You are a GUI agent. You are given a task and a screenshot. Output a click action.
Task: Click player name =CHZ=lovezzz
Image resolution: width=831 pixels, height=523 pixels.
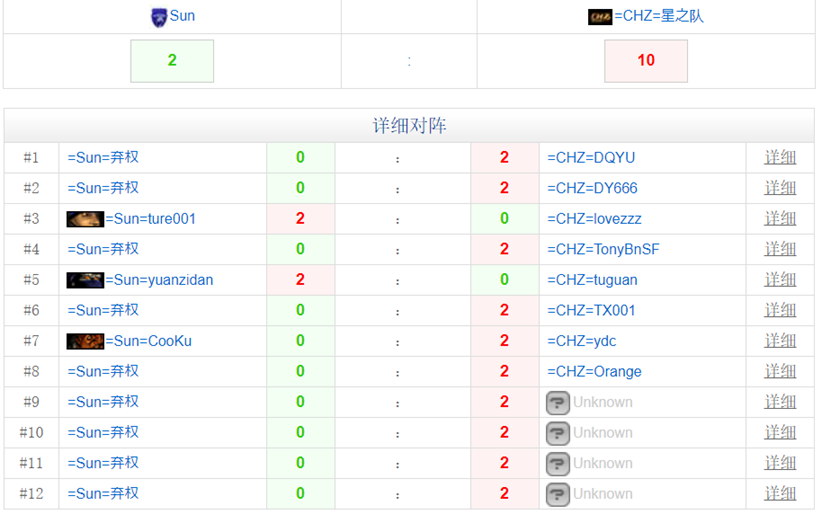tap(594, 219)
